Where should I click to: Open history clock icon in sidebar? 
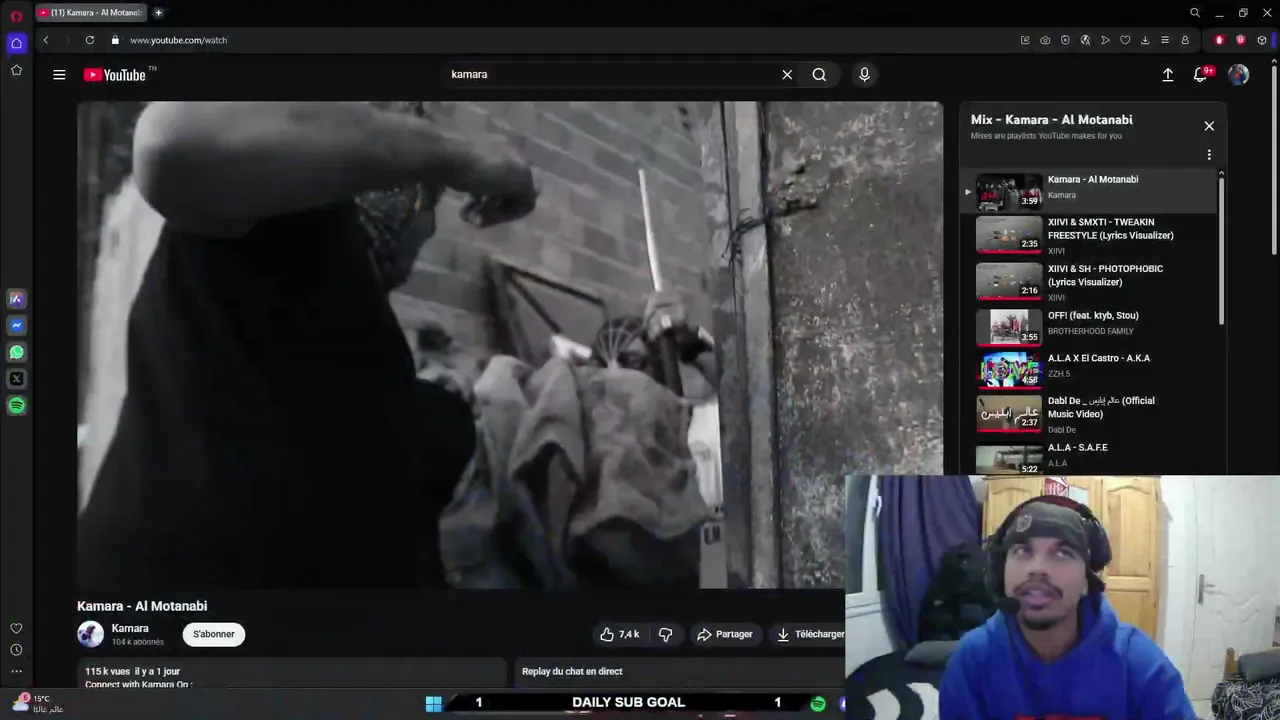click(16, 650)
